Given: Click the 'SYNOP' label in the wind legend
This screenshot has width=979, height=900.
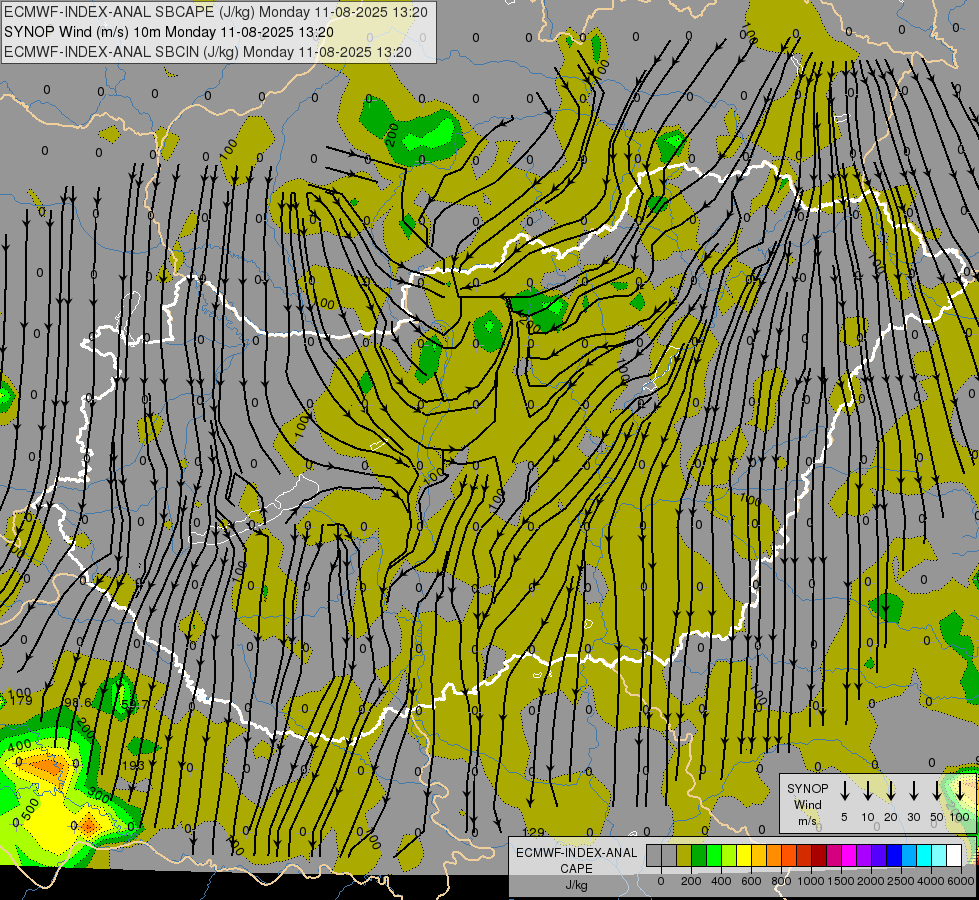Looking at the screenshot, I should tap(807, 789).
